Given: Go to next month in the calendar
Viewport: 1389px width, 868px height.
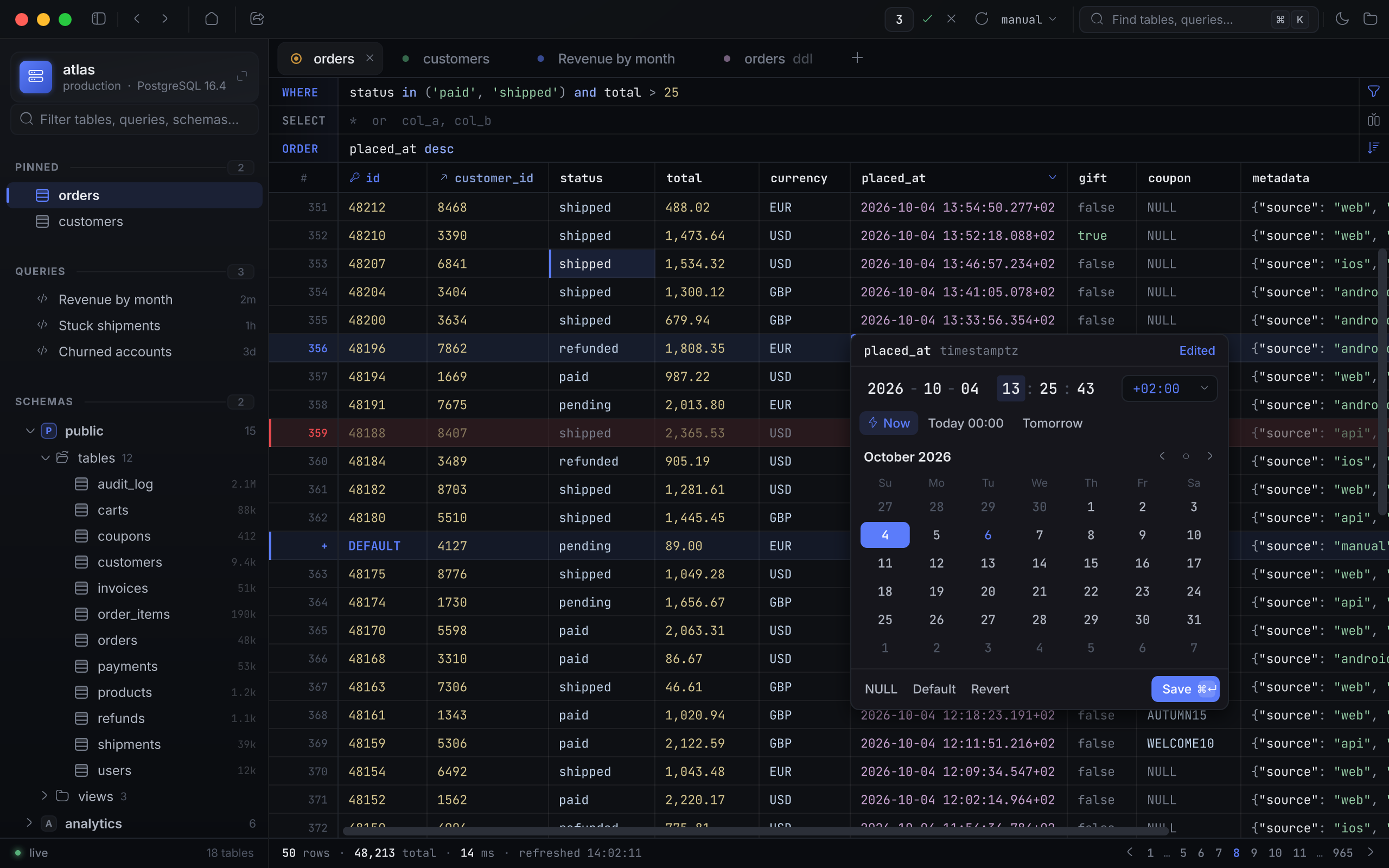Looking at the screenshot, I should 1209,456.
